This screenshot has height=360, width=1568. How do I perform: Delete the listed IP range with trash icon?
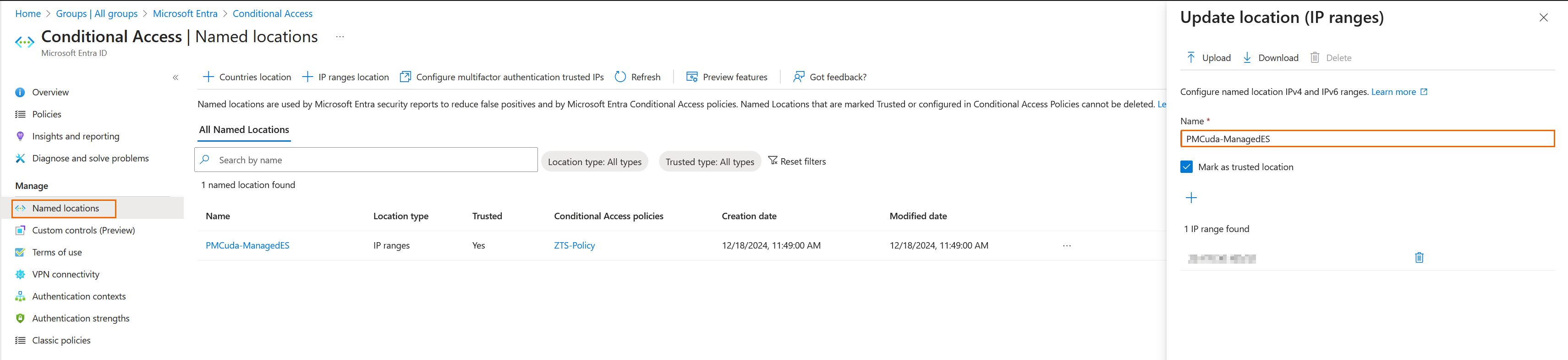1419,258
